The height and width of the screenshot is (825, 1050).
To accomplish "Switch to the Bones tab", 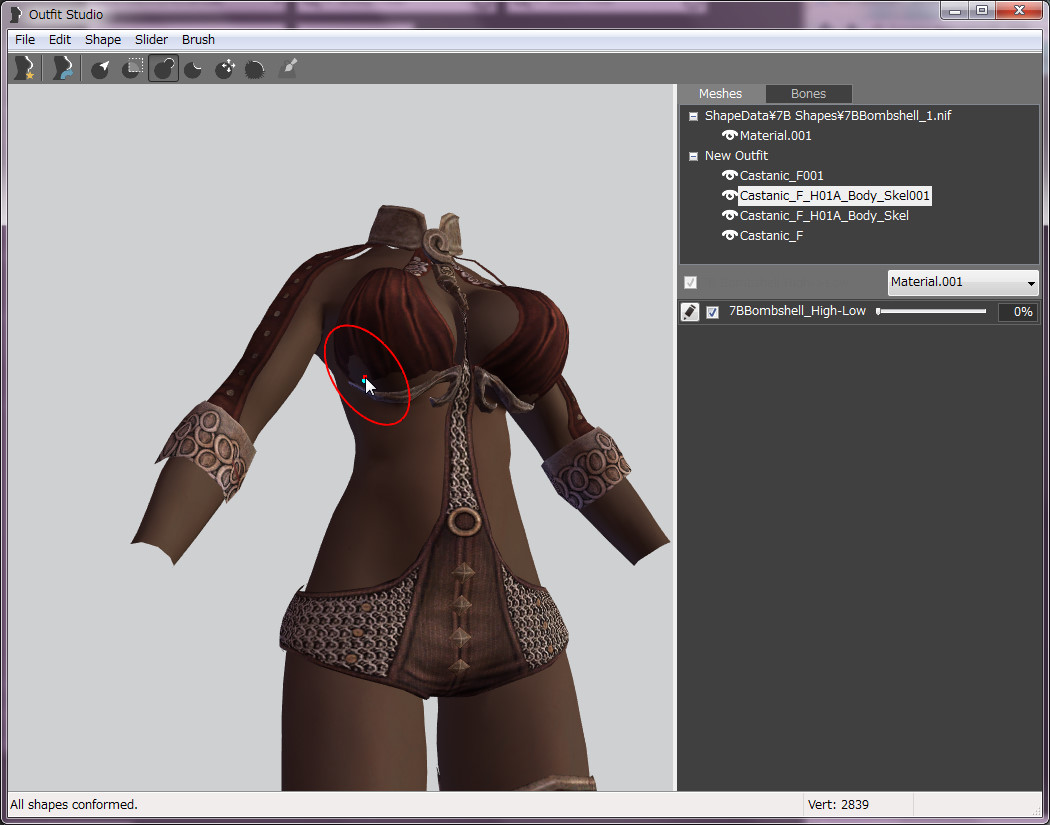I will (x=808, y=94).
